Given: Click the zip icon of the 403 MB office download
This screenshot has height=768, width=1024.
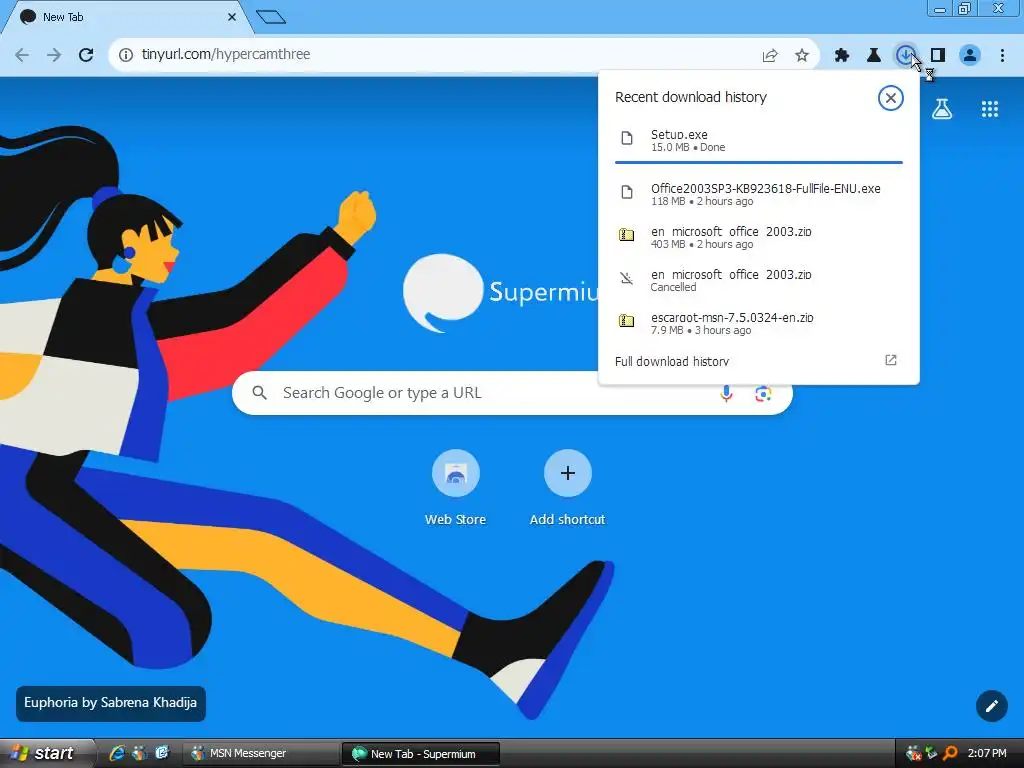Looking at the screenshot, I should [x=627, y=234].
